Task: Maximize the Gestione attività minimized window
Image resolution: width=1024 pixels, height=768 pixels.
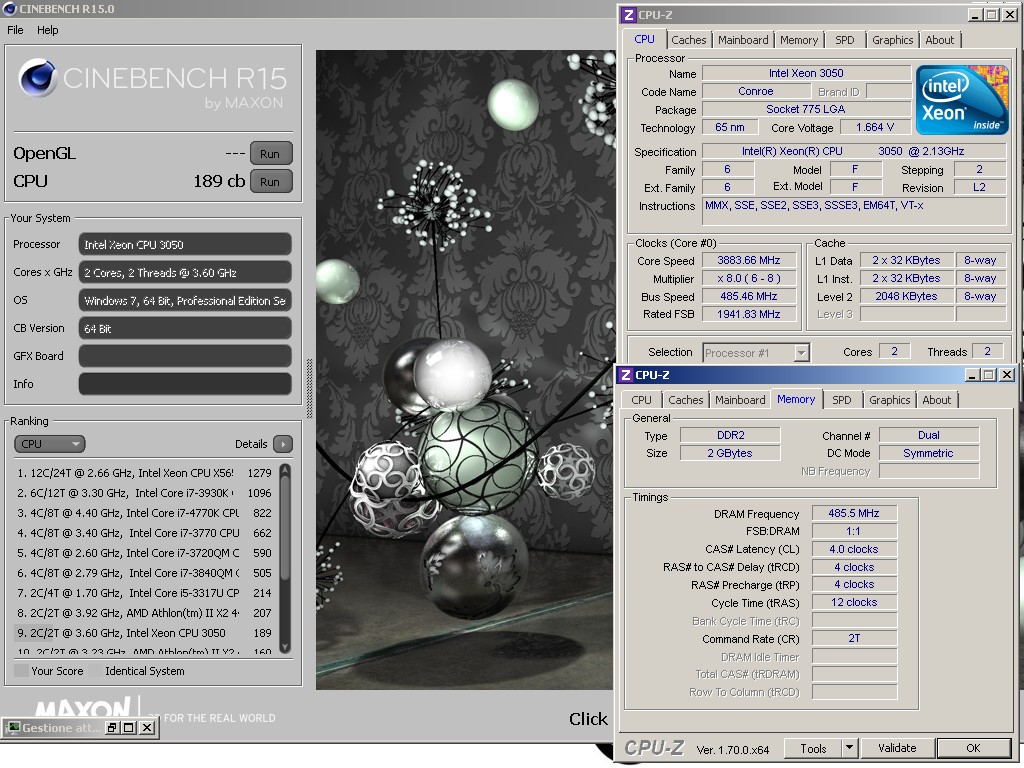Action: point(129,728)
